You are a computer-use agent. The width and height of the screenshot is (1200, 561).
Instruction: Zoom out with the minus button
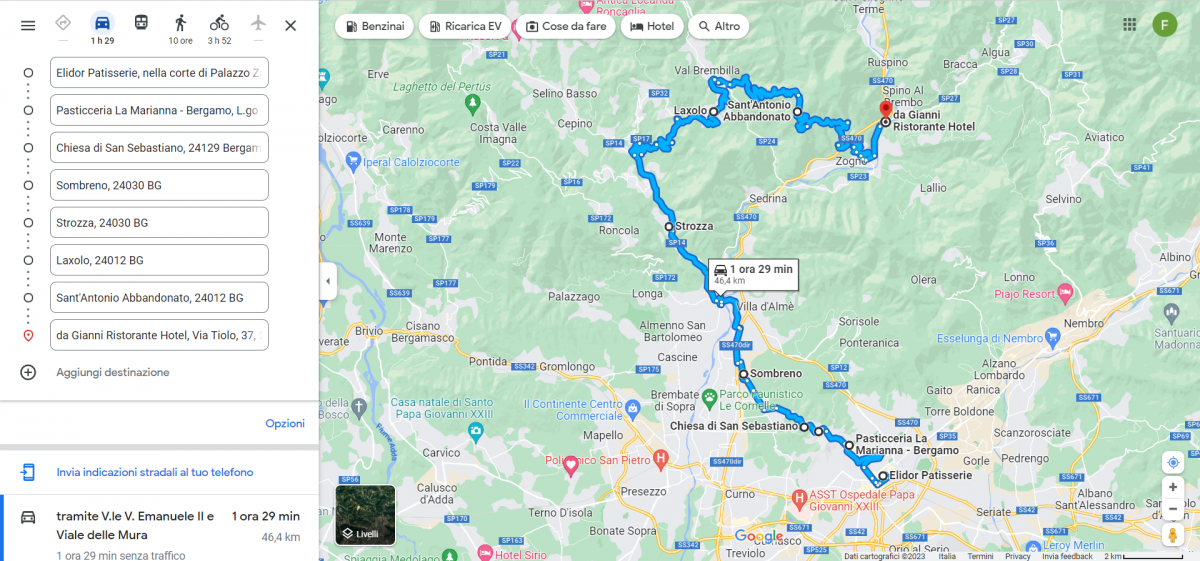tap(1173, 508)
